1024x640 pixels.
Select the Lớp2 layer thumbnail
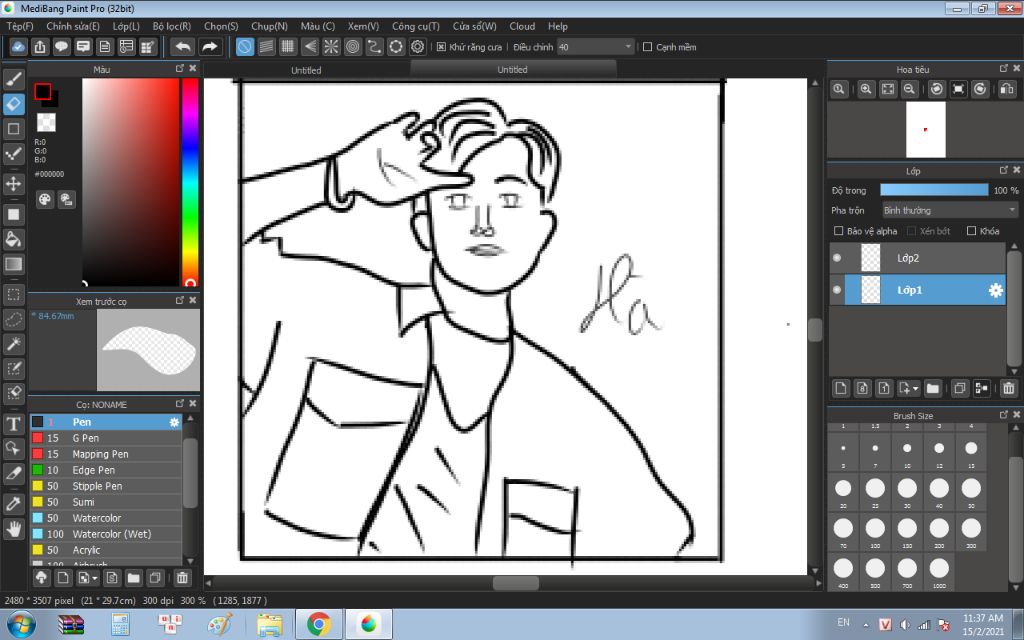(x=871, y=258)
